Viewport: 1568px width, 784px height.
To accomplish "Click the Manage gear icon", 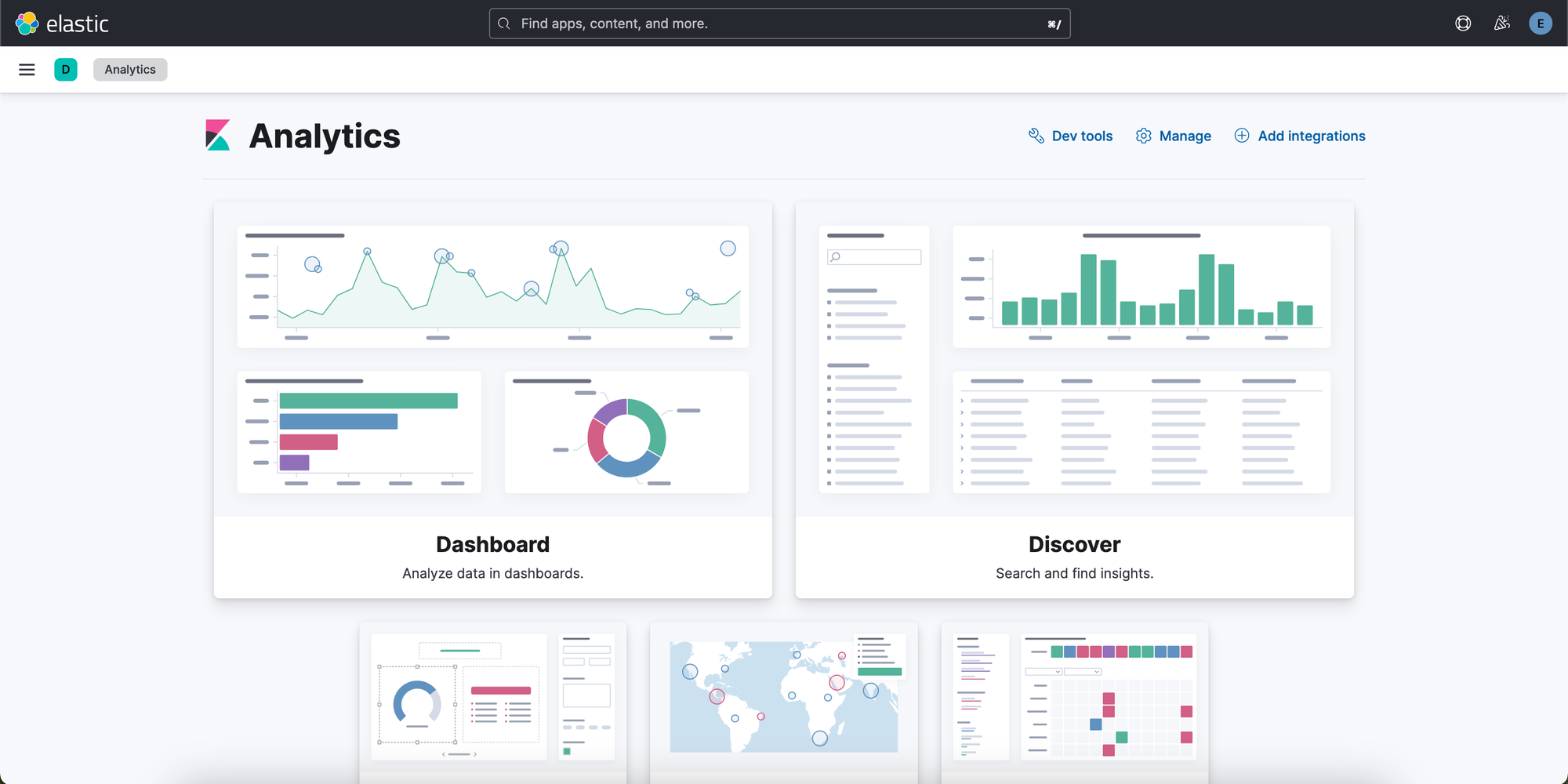I will (1144, 136).
